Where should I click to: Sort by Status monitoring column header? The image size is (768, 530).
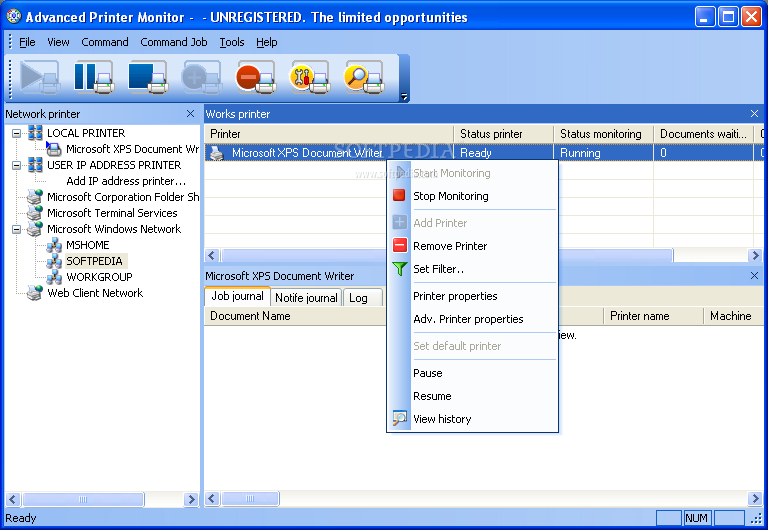(x=603, y=134)
